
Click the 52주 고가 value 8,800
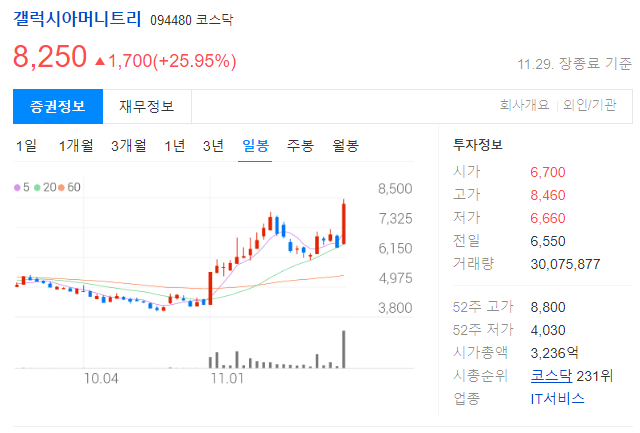coord(548,307)
